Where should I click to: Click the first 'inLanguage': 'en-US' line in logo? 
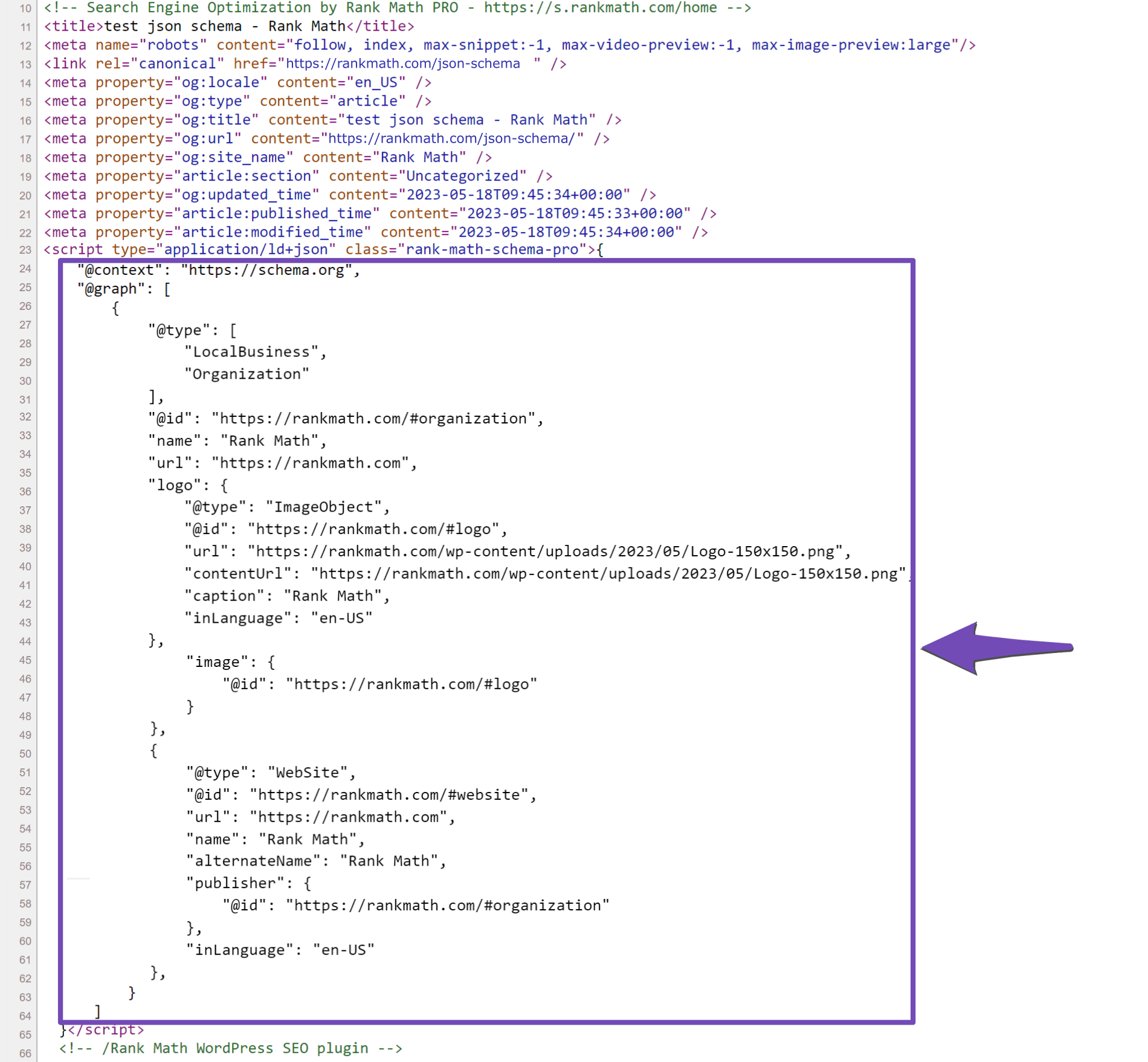[279, 618]
